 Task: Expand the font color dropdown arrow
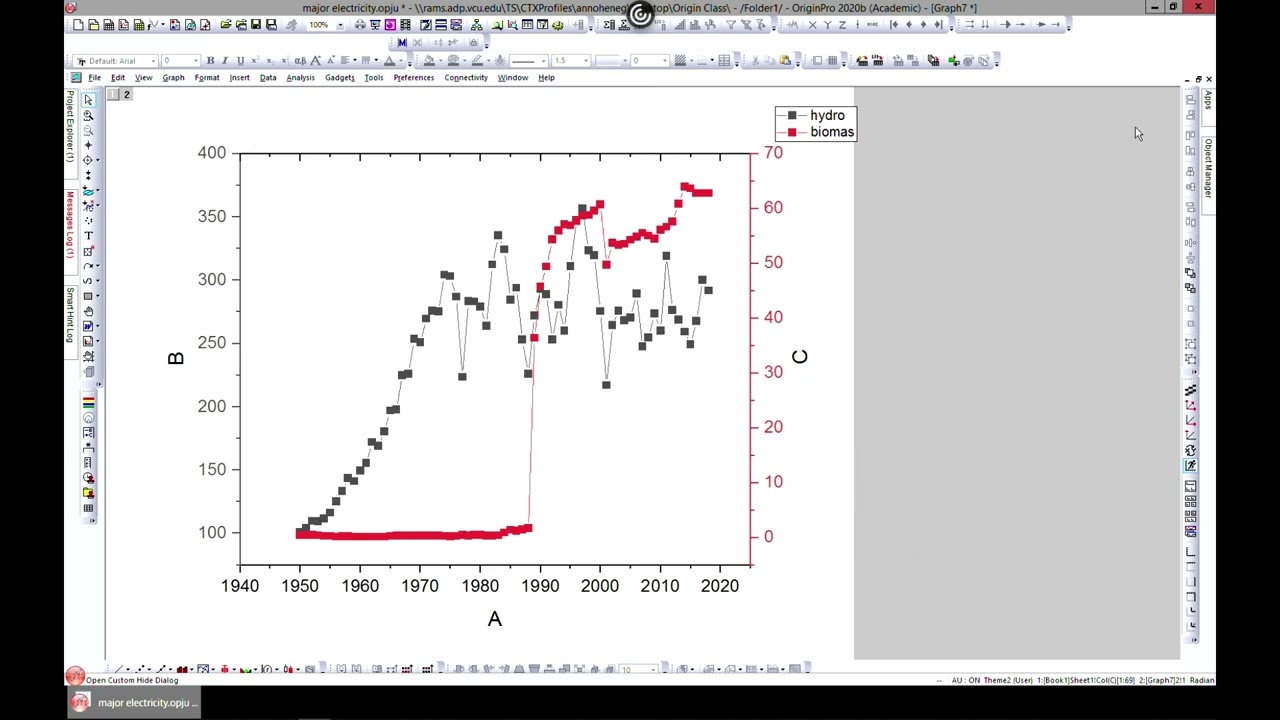pyautogui.click(x=401, y=61)
